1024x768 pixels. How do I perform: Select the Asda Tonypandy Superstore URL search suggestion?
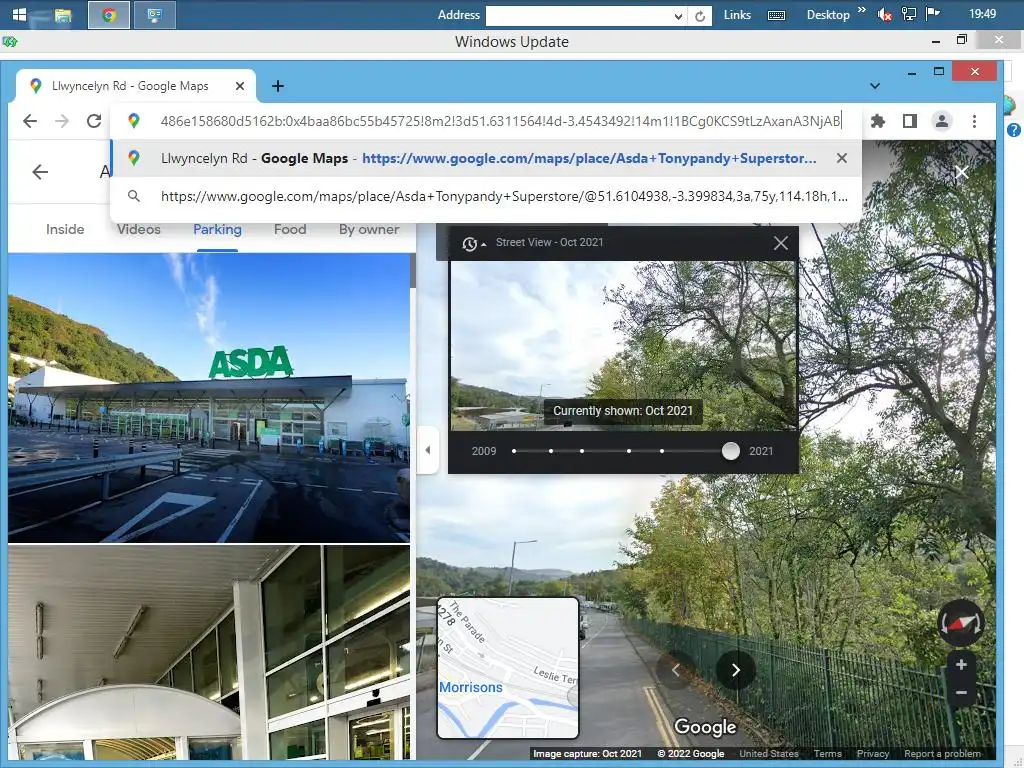click(487, 196)
